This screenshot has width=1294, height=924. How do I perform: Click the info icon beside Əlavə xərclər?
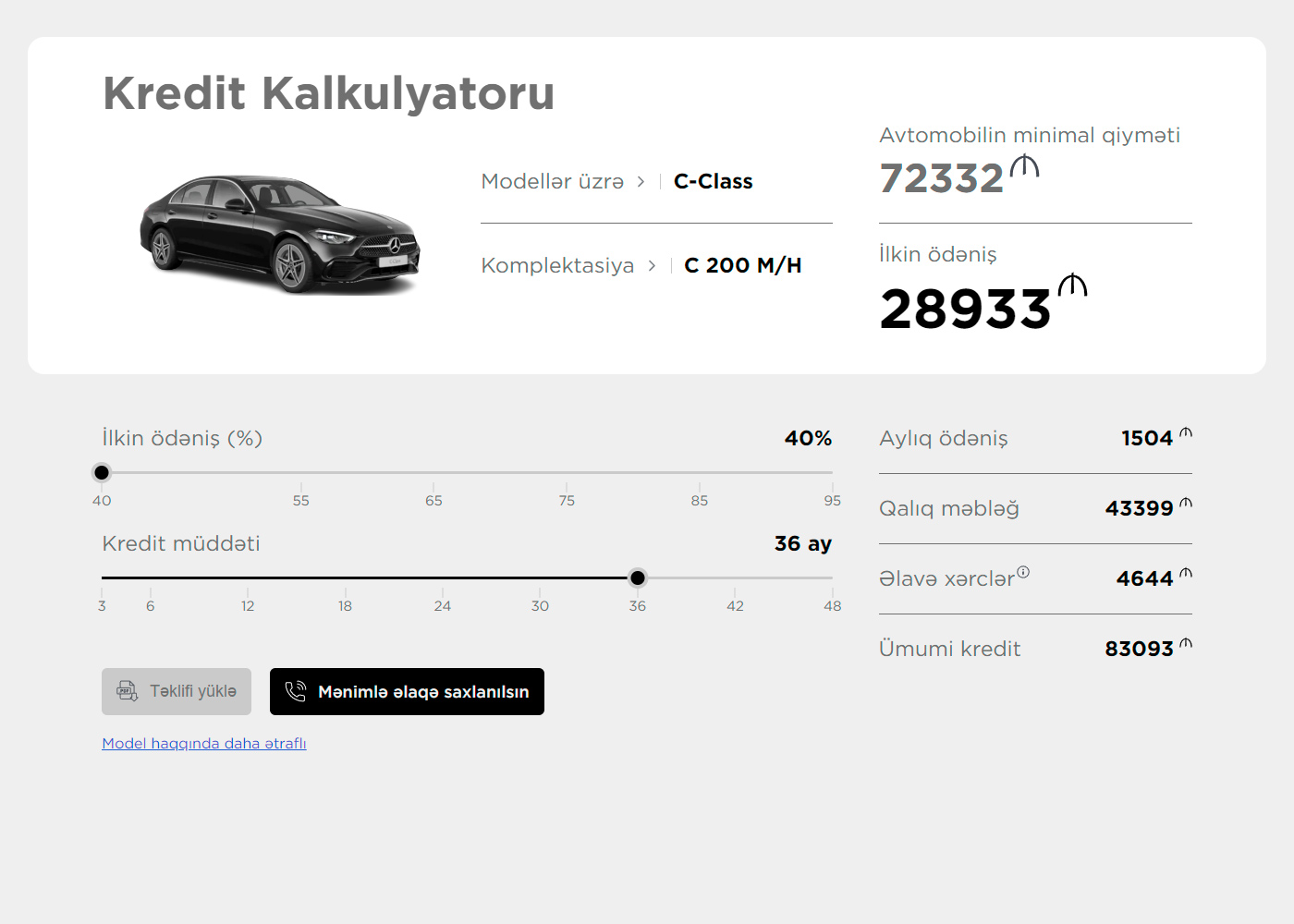[x=1023, y=572]
